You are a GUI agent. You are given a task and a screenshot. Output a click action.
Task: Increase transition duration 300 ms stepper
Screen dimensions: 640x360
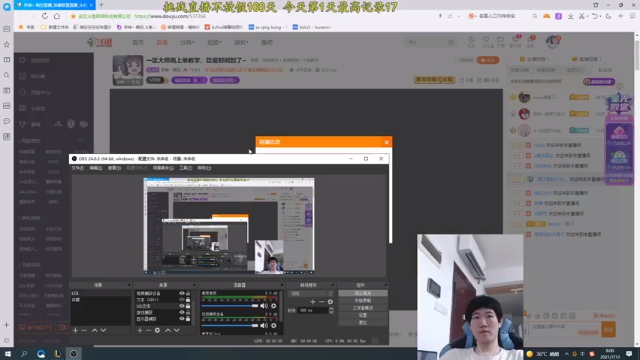coord(331,309)
